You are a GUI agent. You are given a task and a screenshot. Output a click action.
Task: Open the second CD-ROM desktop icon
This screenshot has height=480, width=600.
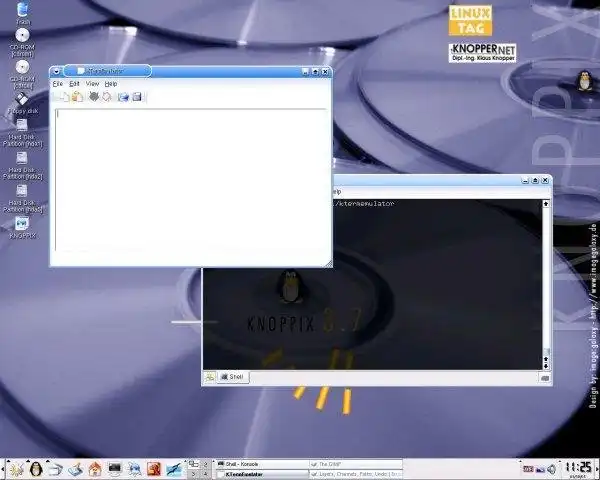22,74
